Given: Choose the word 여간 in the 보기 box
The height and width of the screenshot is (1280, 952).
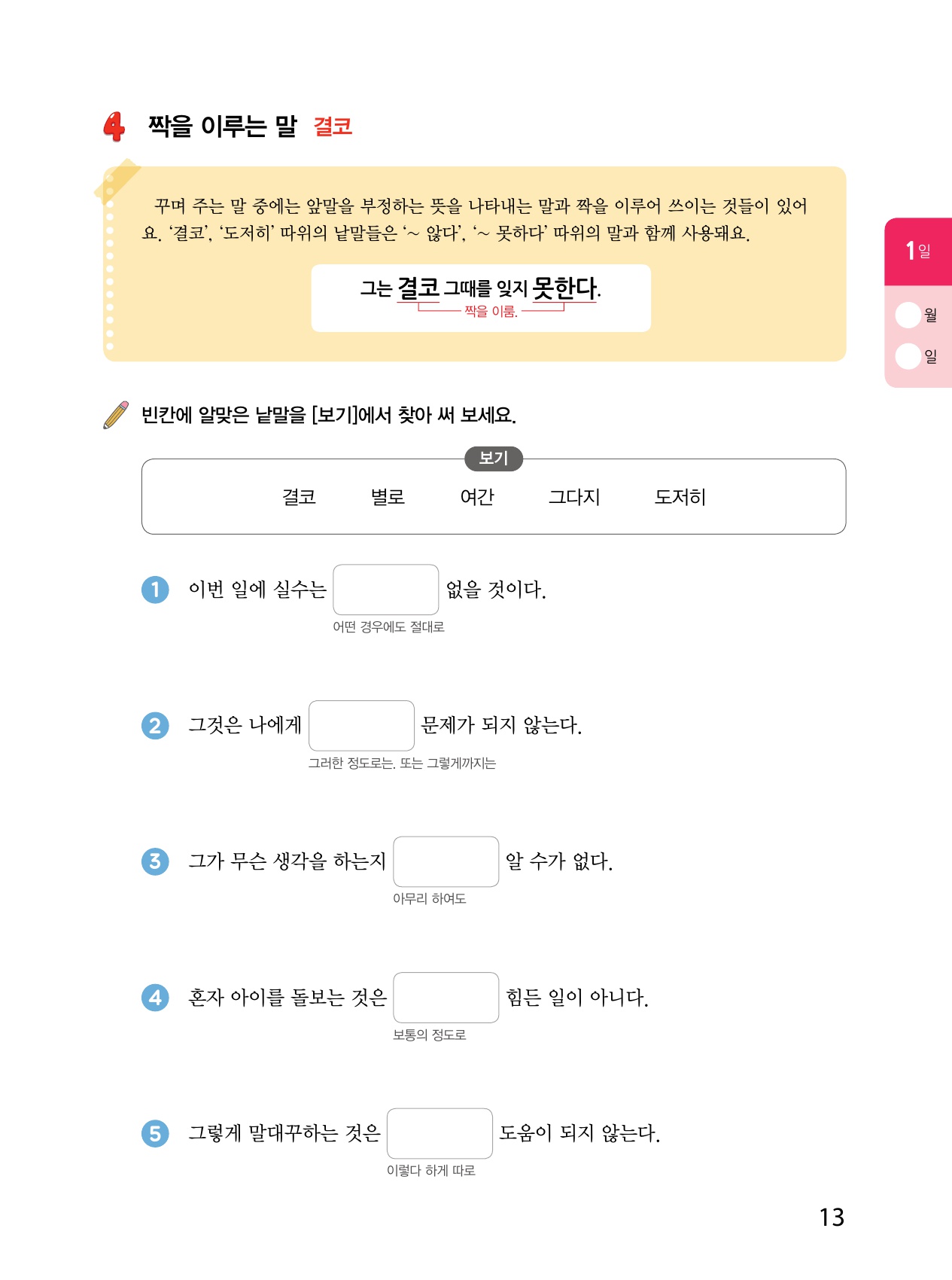Looking at the screenshot, I should point(477,497).
